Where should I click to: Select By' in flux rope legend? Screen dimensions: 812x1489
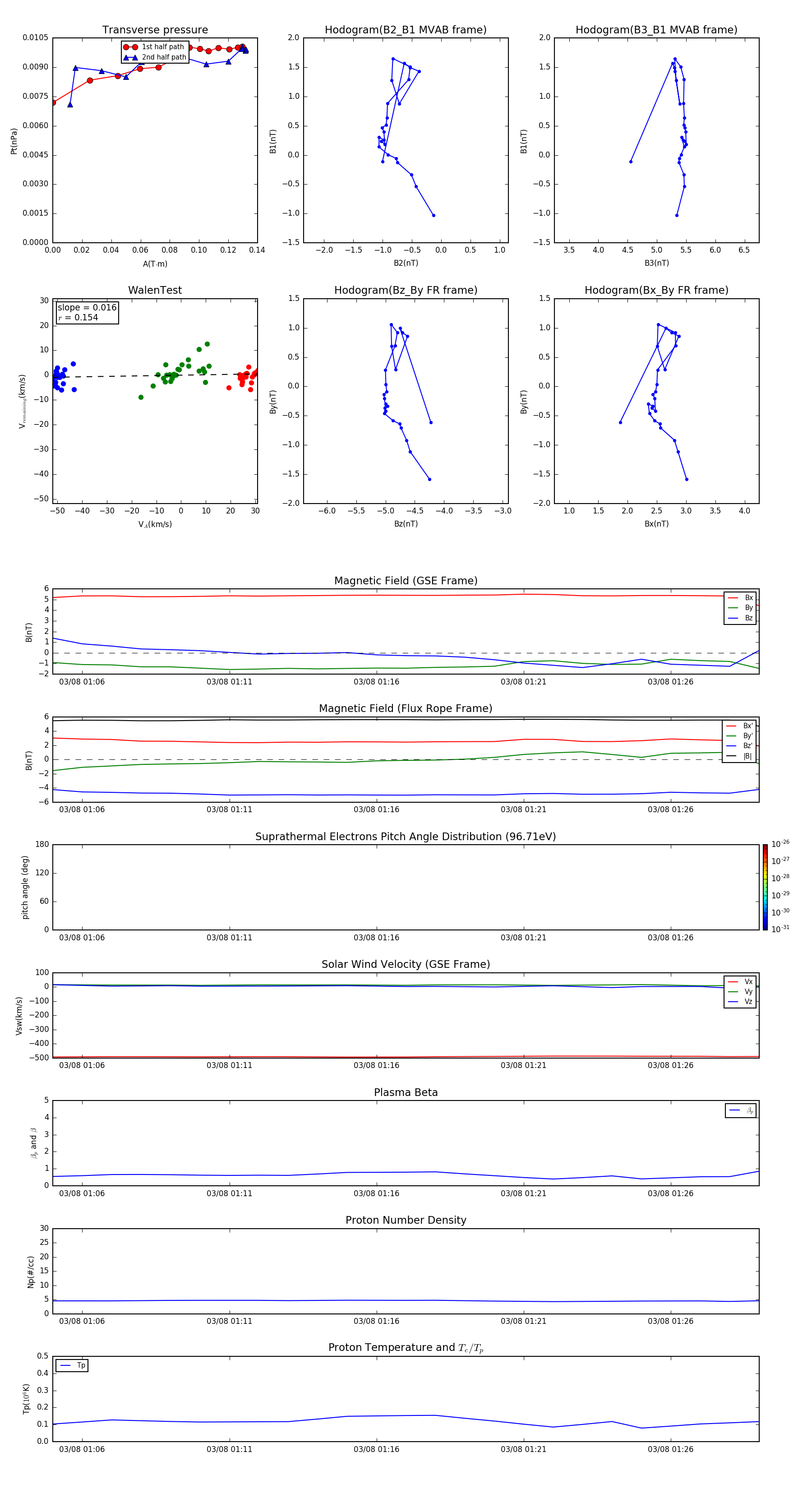pyautogui.click(x=740, y=736)
